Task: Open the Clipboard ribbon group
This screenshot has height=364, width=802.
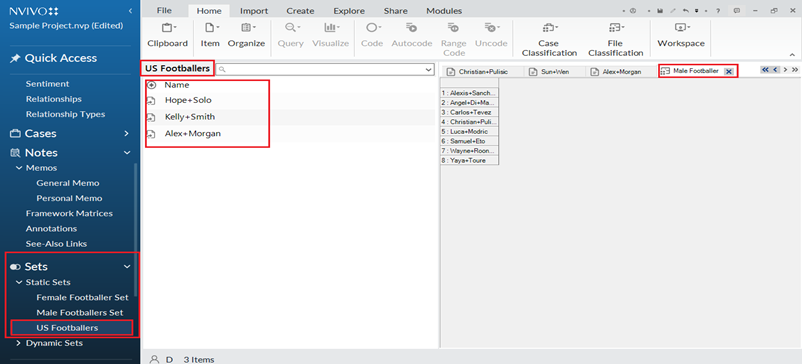Action: (167, 36)
